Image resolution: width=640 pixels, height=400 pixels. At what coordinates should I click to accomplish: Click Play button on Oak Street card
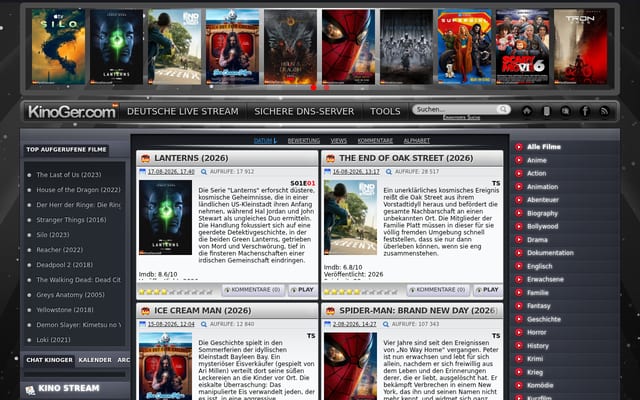pyautogui.click(x=487, y=290)
